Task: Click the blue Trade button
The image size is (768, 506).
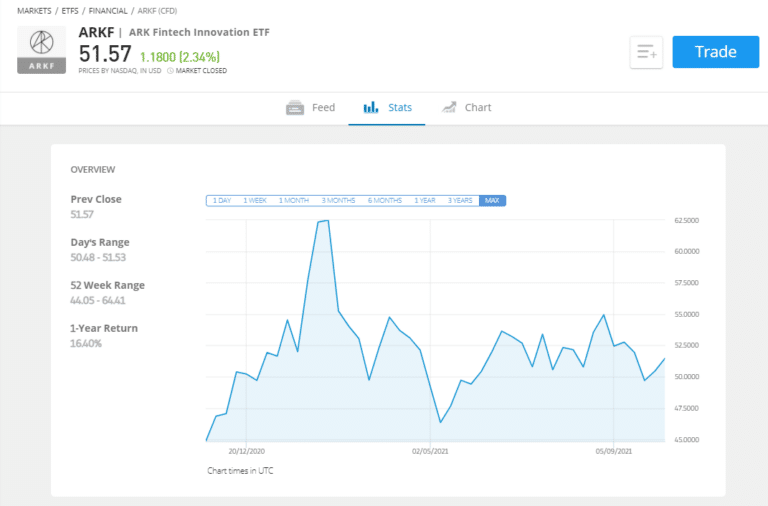Action: 716,52
